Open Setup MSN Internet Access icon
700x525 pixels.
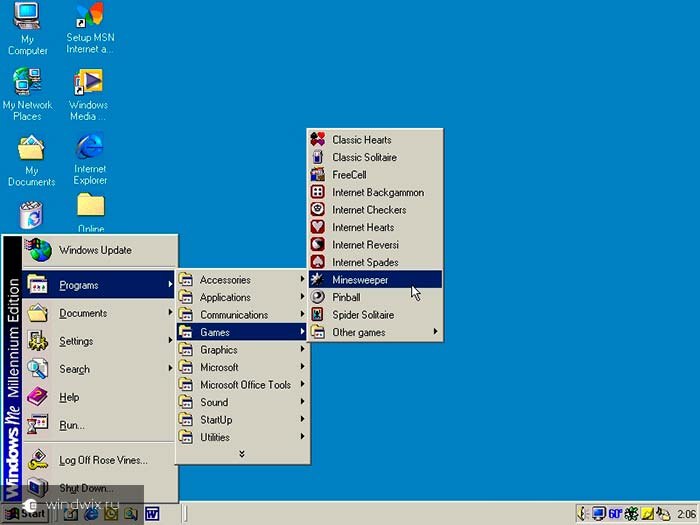(90, 29)
